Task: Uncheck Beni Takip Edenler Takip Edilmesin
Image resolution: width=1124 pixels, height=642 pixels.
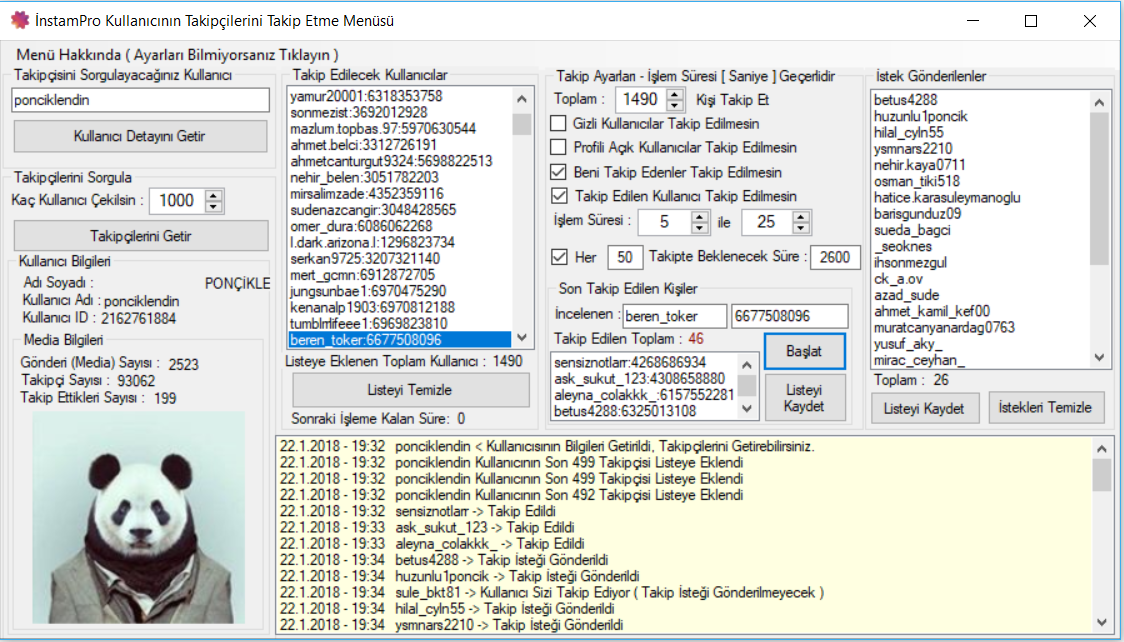Action: [x=558, y=172]
